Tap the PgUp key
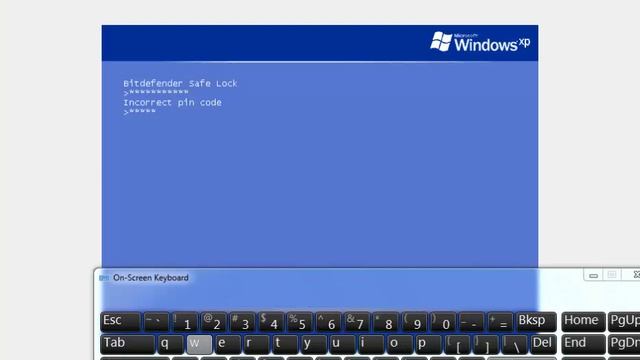The image size is (640, 360). [624, 322]
